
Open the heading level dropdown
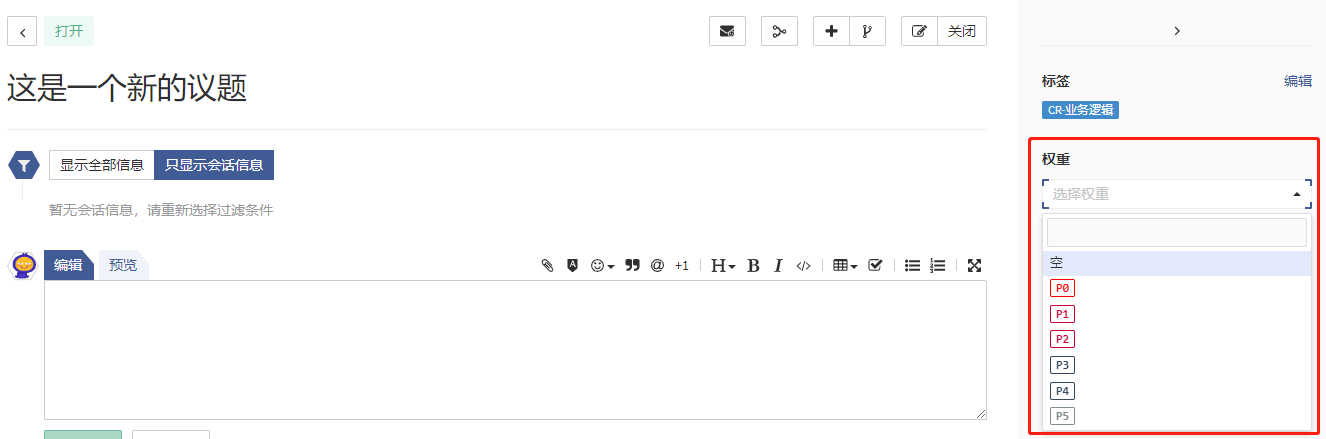click(x=723, y=266)
